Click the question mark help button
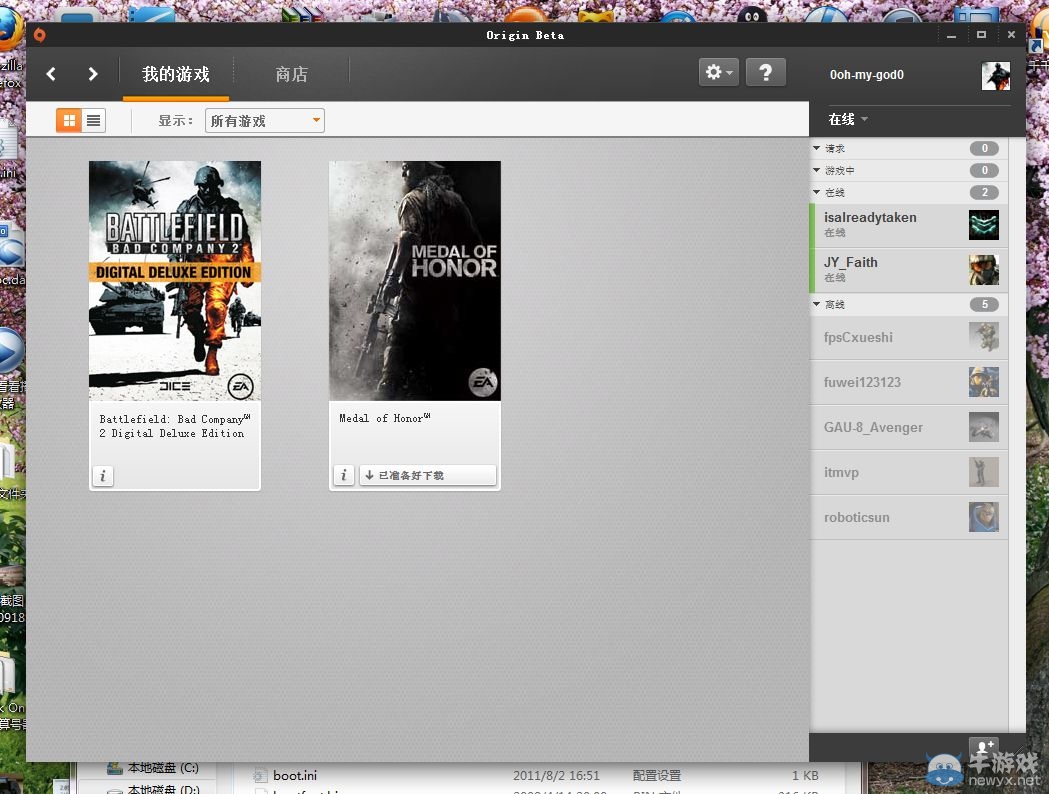The image size is (1049, 794). click(765, 72)
